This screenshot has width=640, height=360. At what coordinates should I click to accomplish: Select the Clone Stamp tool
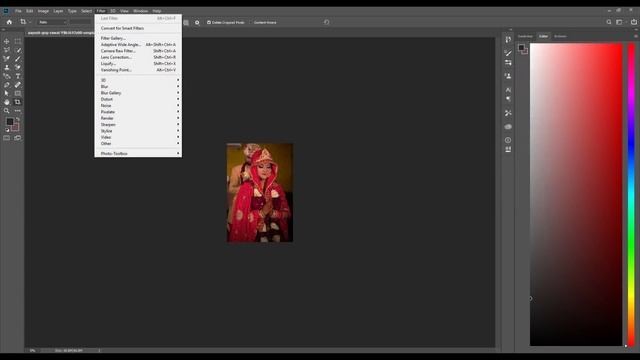(7, 67)
